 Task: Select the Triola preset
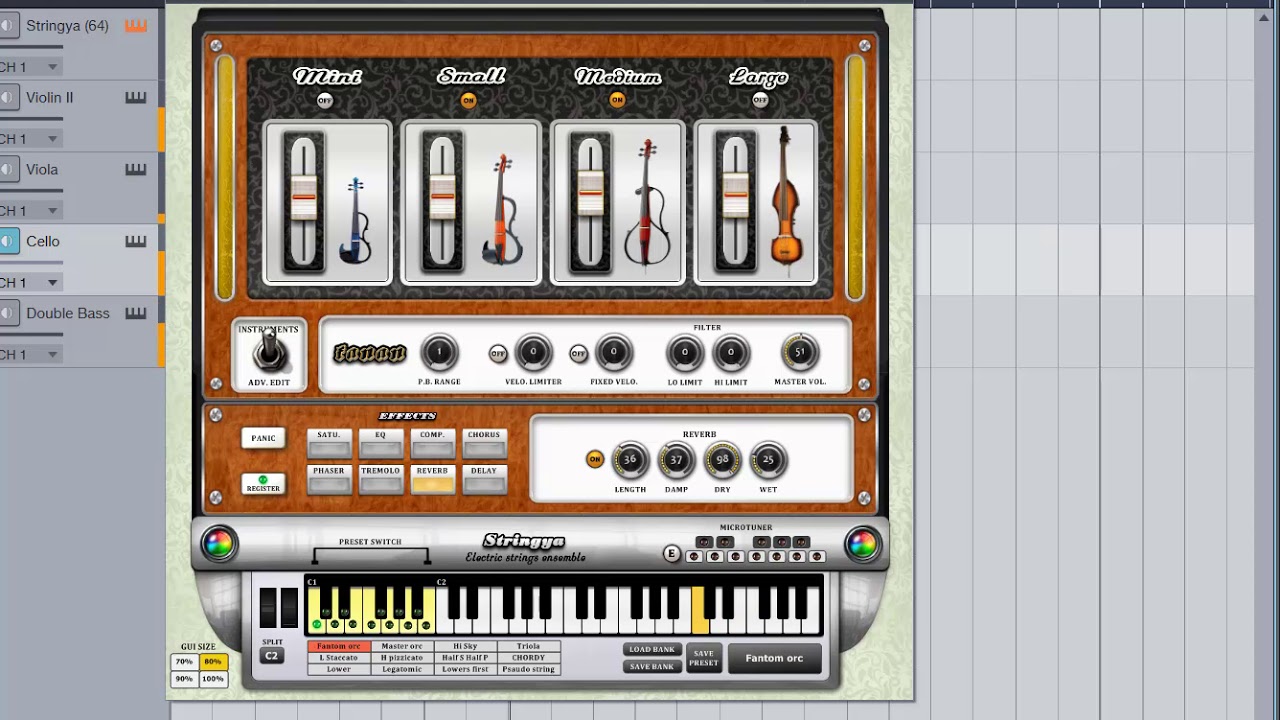[528, 647]
